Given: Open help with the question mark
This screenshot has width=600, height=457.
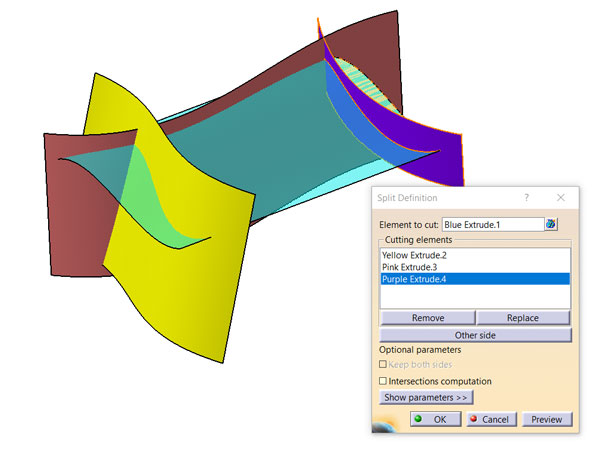Looking at the screenshot, I should click(527, 198).
